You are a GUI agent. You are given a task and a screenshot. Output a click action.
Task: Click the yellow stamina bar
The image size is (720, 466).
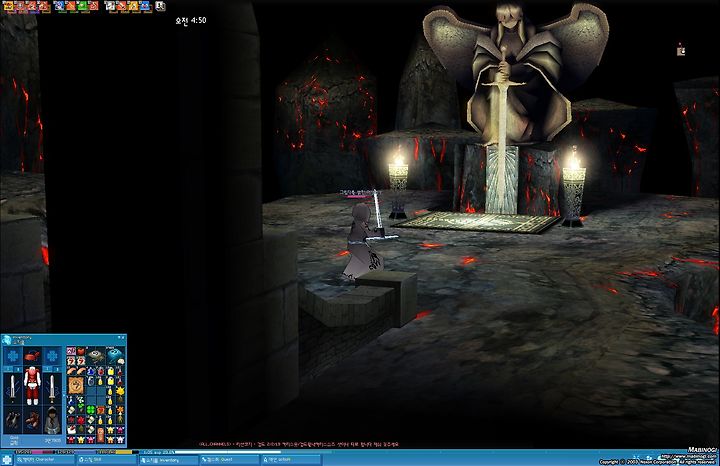coord(118,452)
